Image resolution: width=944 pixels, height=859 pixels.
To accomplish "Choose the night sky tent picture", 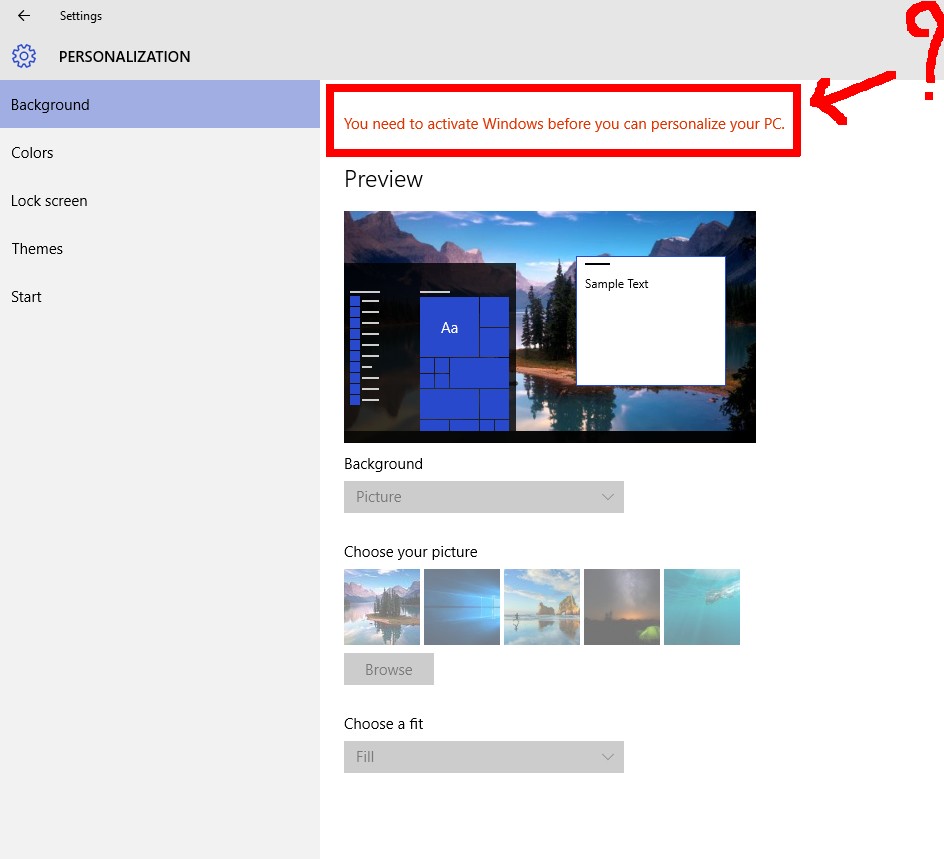I will point(622,607).
